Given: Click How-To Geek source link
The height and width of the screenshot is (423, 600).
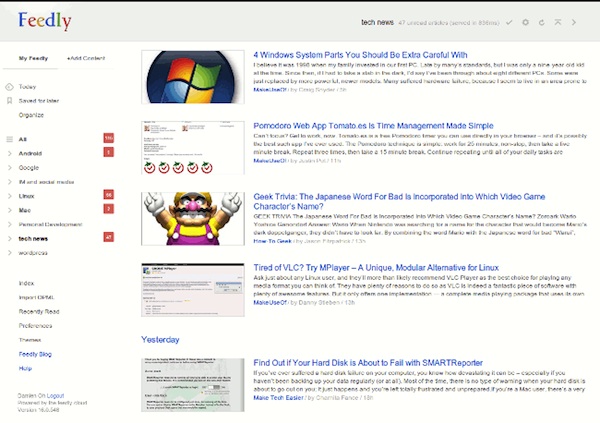Looking at the screenshot, I should point(272,241).
